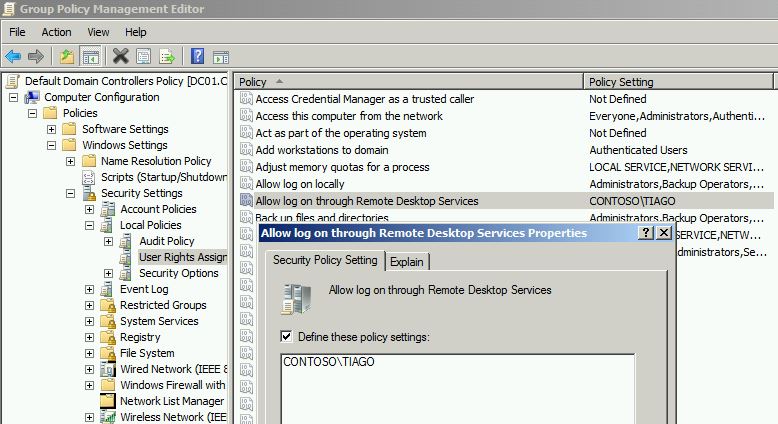Click the Show/Hide Action Pane icon
The image size is (778, 424).
221,56
